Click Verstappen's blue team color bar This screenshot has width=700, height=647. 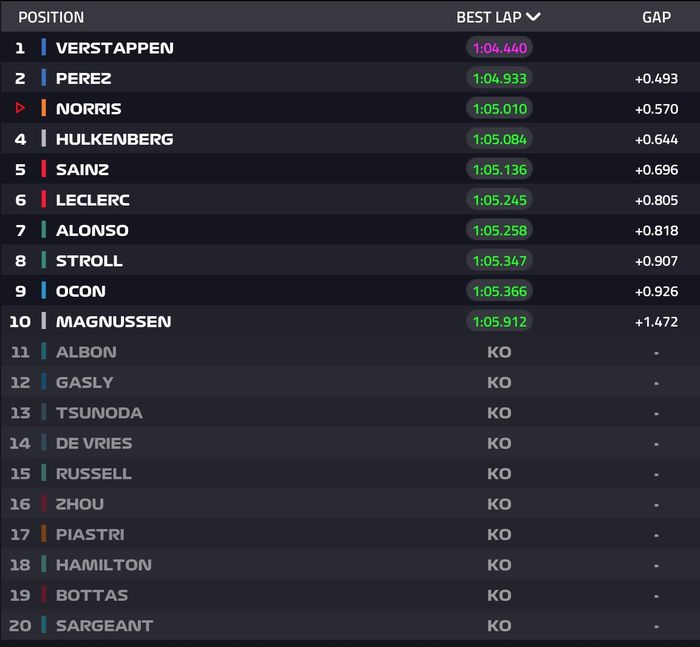[44, 48]
